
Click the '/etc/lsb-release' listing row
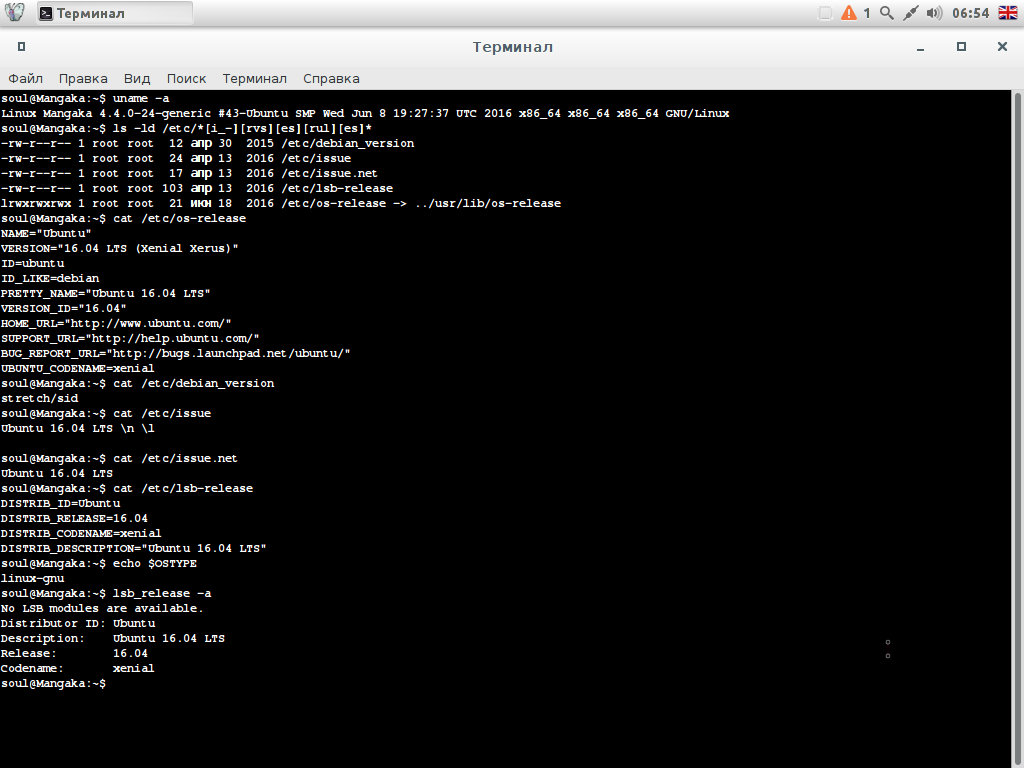197,188
